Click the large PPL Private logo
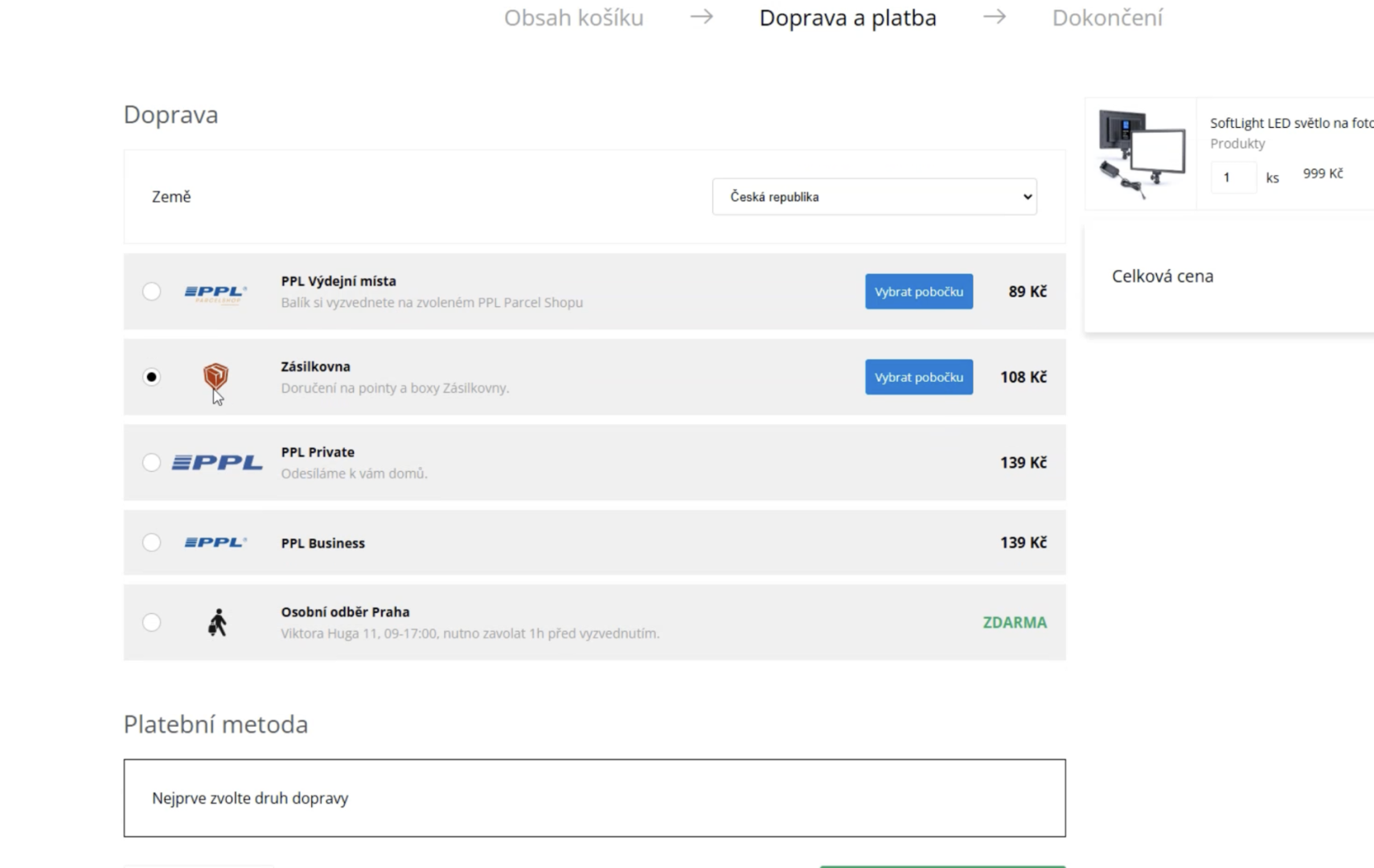This screenshot has width=1374, height=868. click(x=217, y=463)
